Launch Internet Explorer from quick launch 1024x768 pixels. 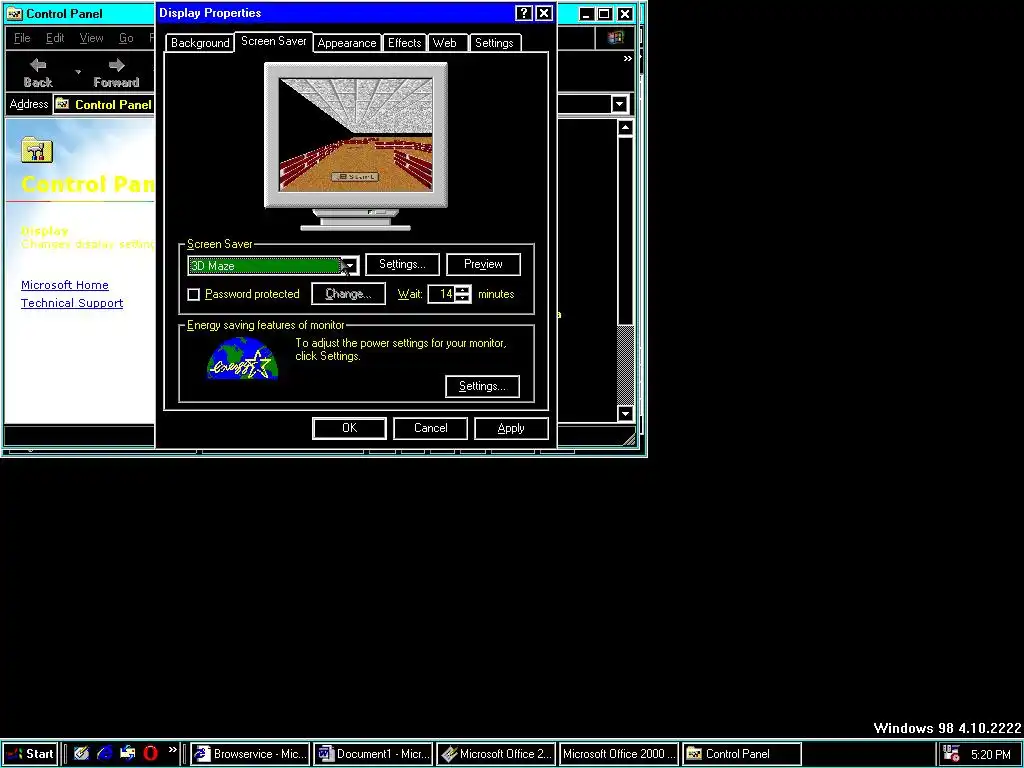[104, 754]
